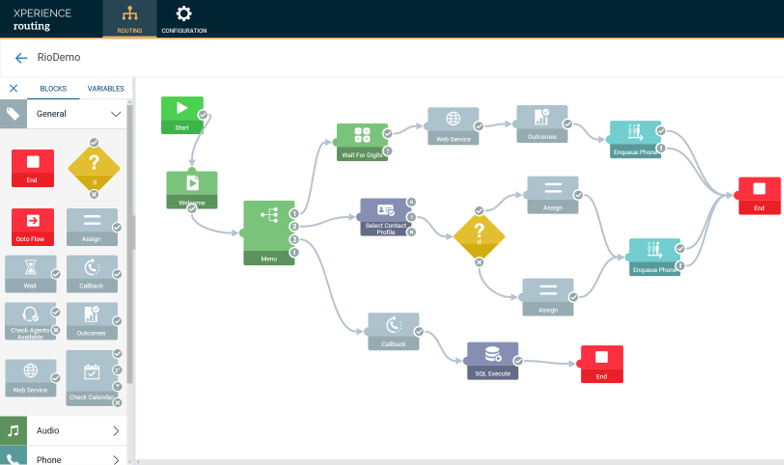This screenshot has width=784, height=465.
Task: Open the Configuration section
Action: (x=184, y=19)
